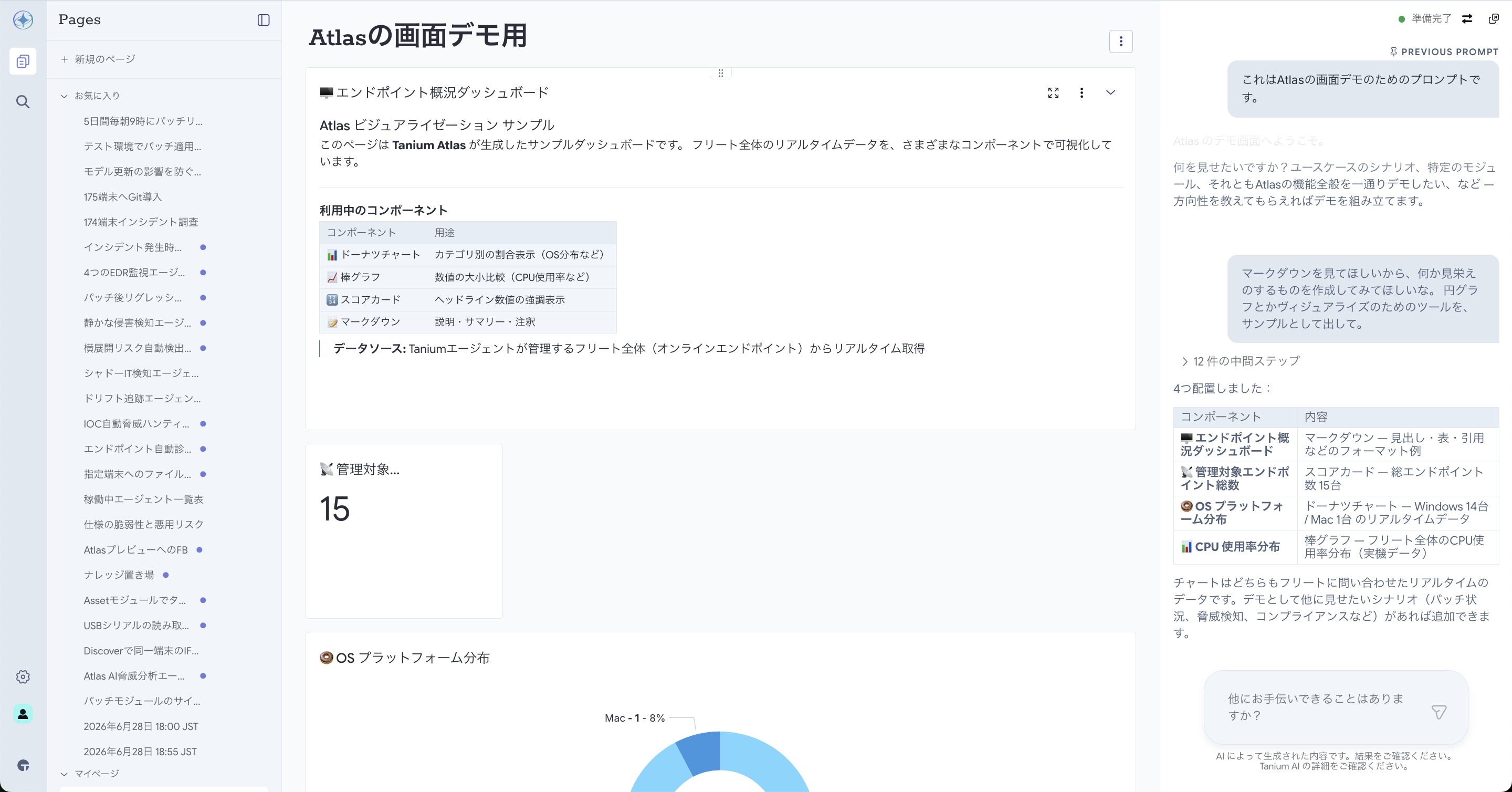
Task: Click the Tanium Atlas compass logo
Action: (x=23, y=20)
